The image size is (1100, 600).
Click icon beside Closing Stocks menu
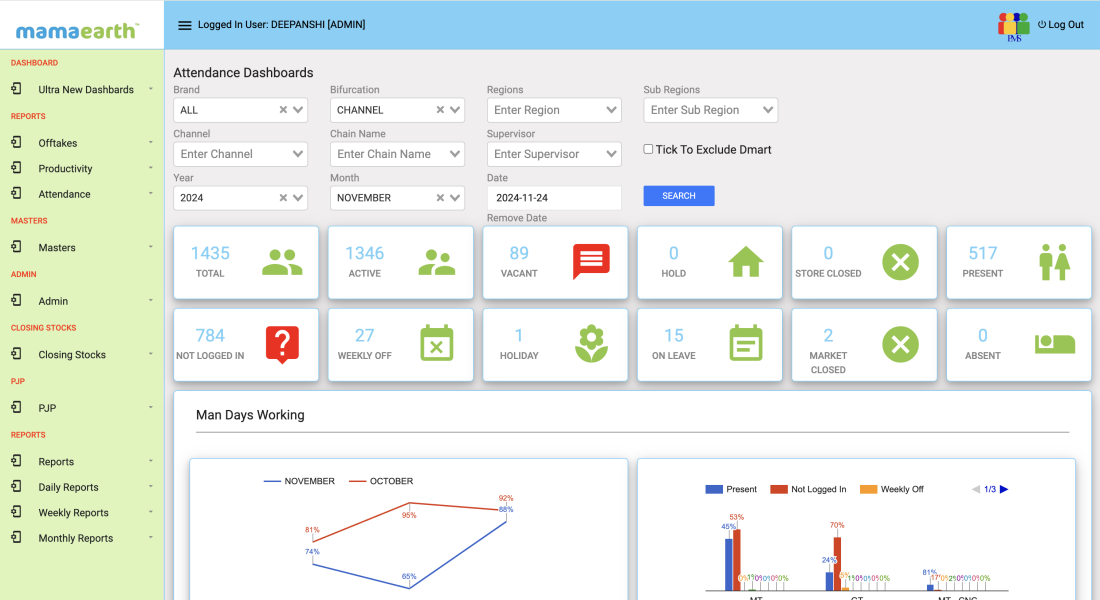(x=16, y=354)
